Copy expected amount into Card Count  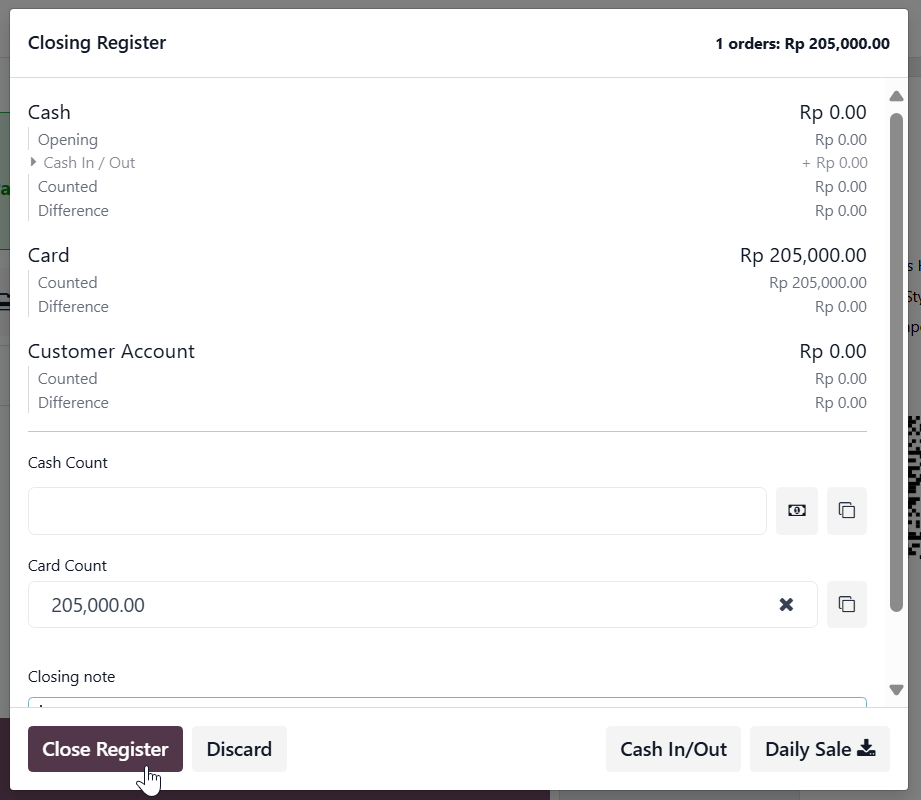coord(846,604)
